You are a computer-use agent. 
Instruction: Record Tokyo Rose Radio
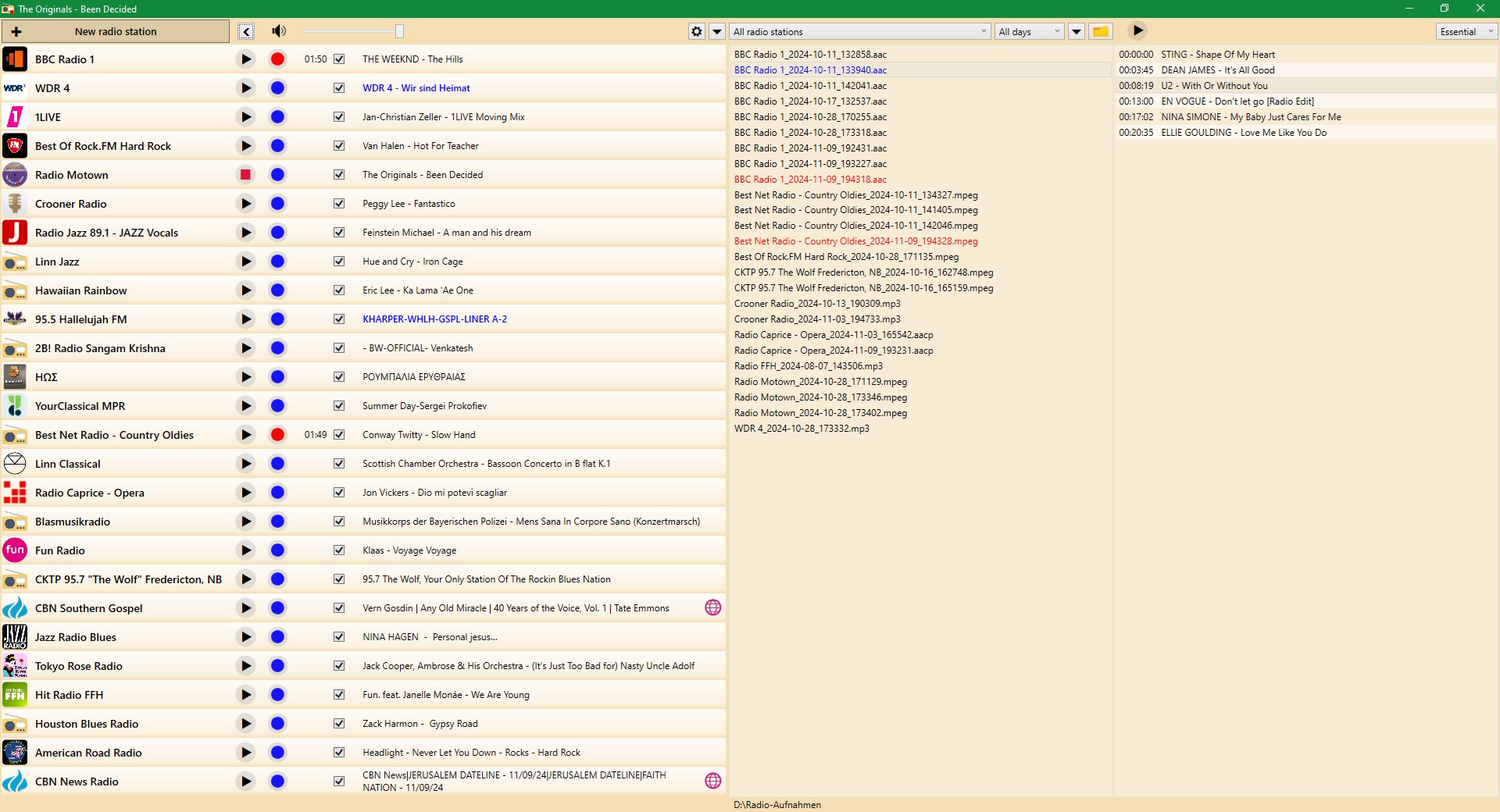pos(277,666)
